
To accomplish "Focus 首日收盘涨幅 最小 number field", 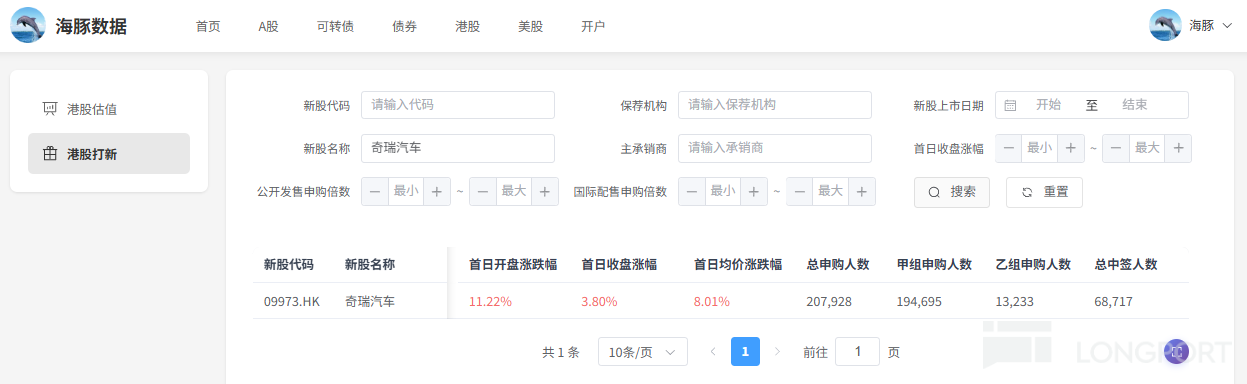I will point(1040,148).
